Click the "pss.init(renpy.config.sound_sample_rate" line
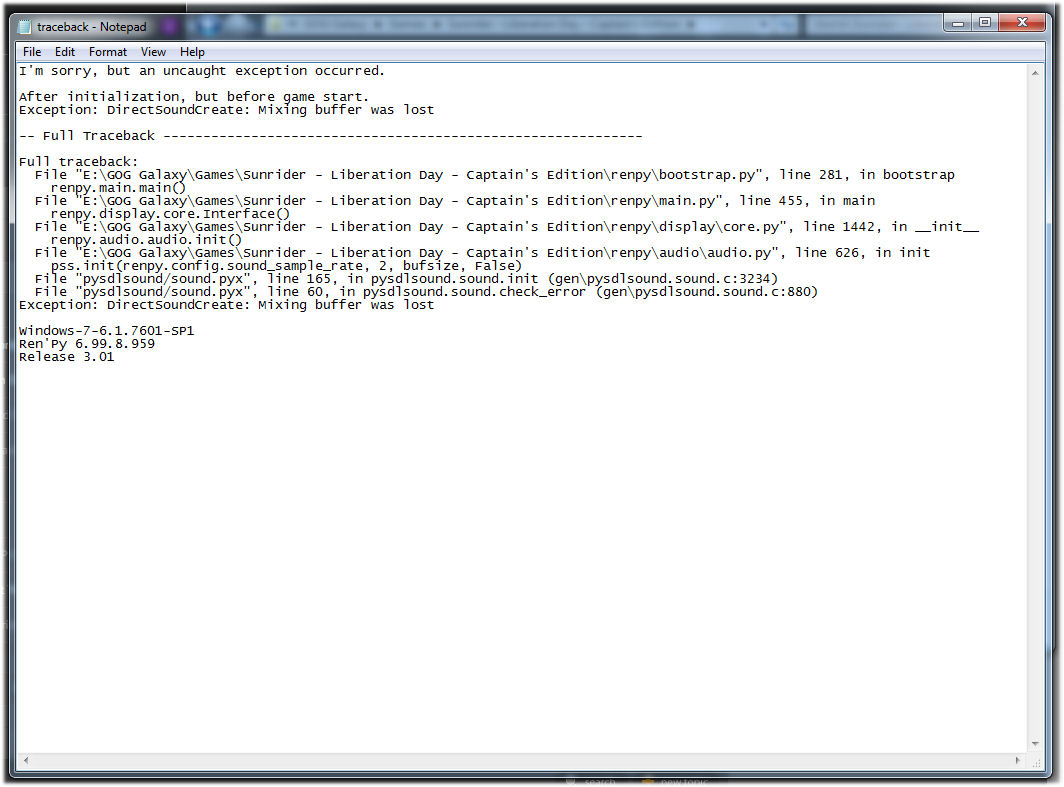Screen dimensions: 1064x787 click(286, 266)
